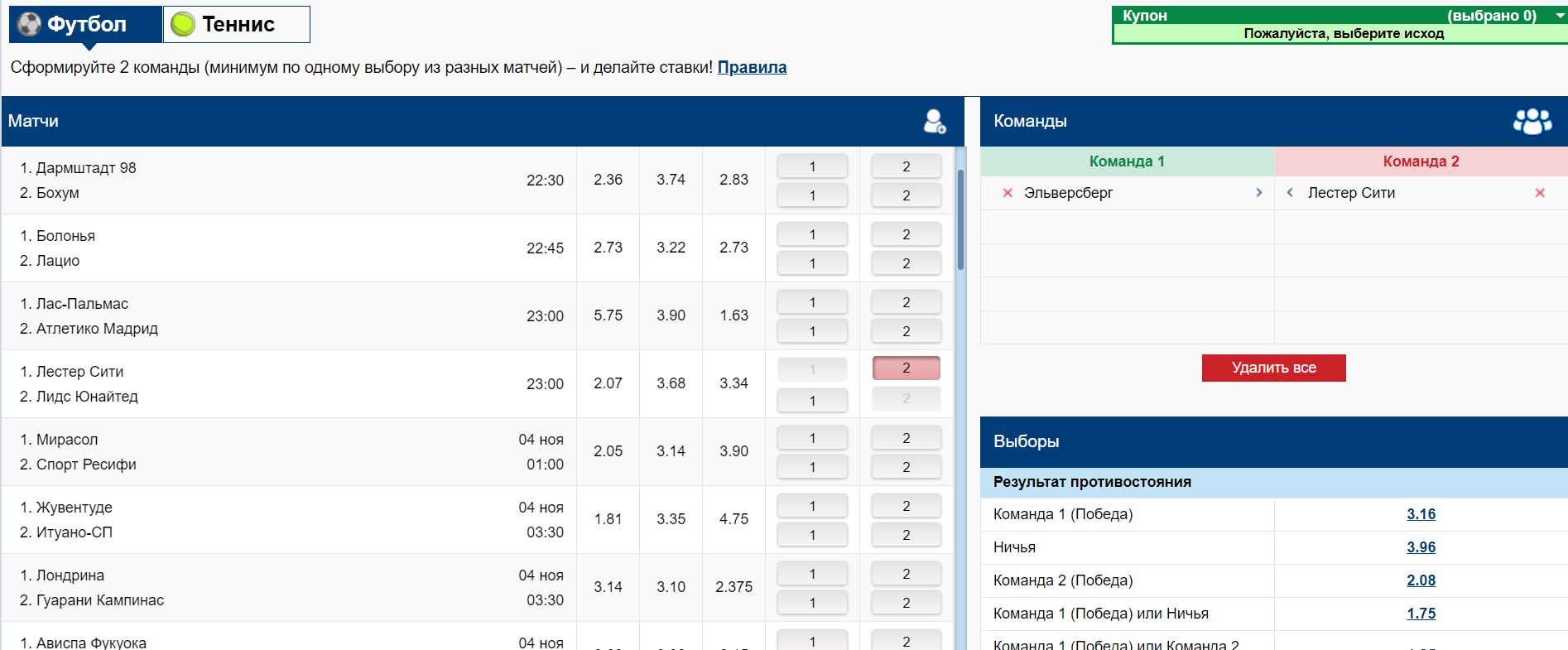Add Лацио to team 2
The image size is (1568, 650).
(907, 263)
